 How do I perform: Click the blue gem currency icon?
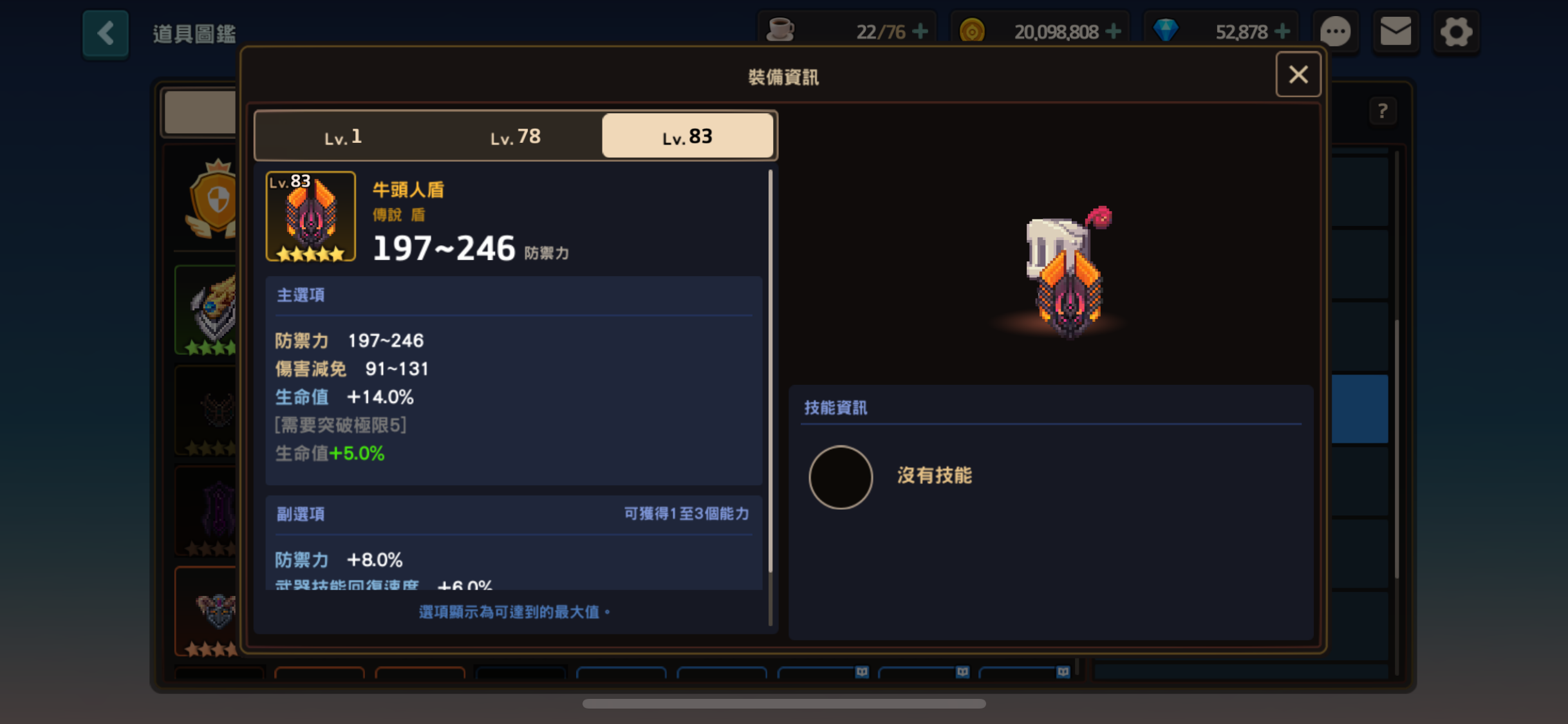[1166, 30]
